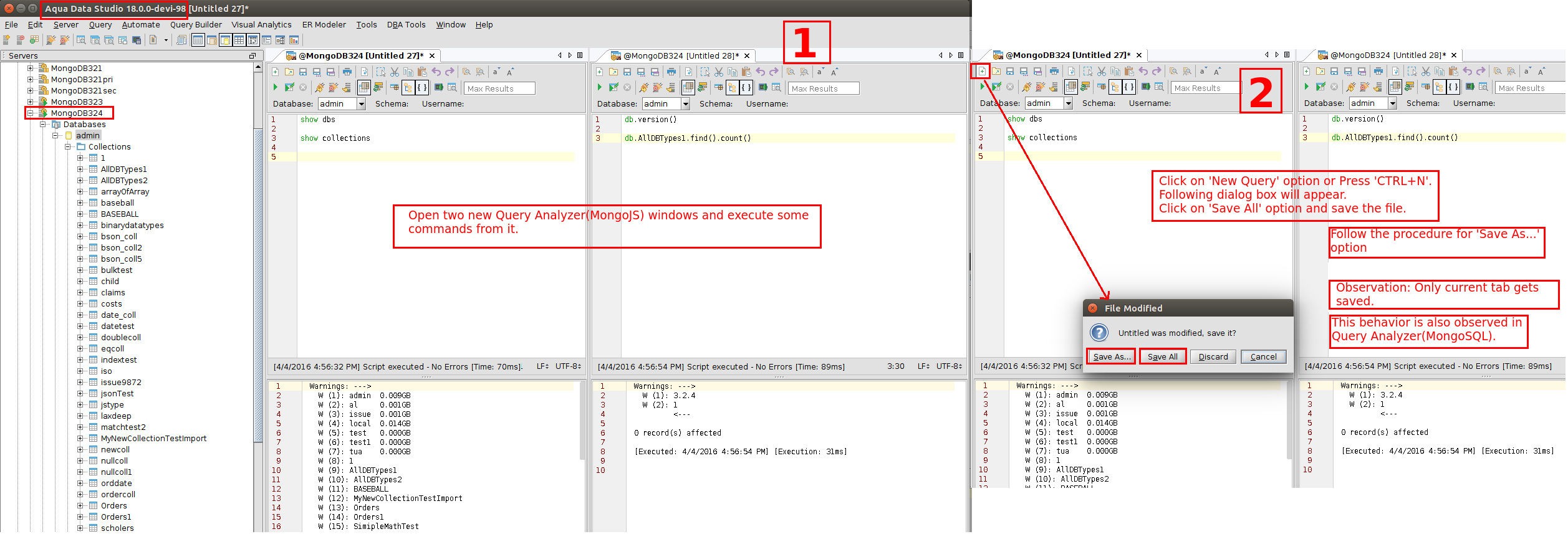This screenshot has height=534, width=1568.
Task: Toggle the {} JSON view in main window's Untitled 28 pane
Action: click(x=746, y=87)
